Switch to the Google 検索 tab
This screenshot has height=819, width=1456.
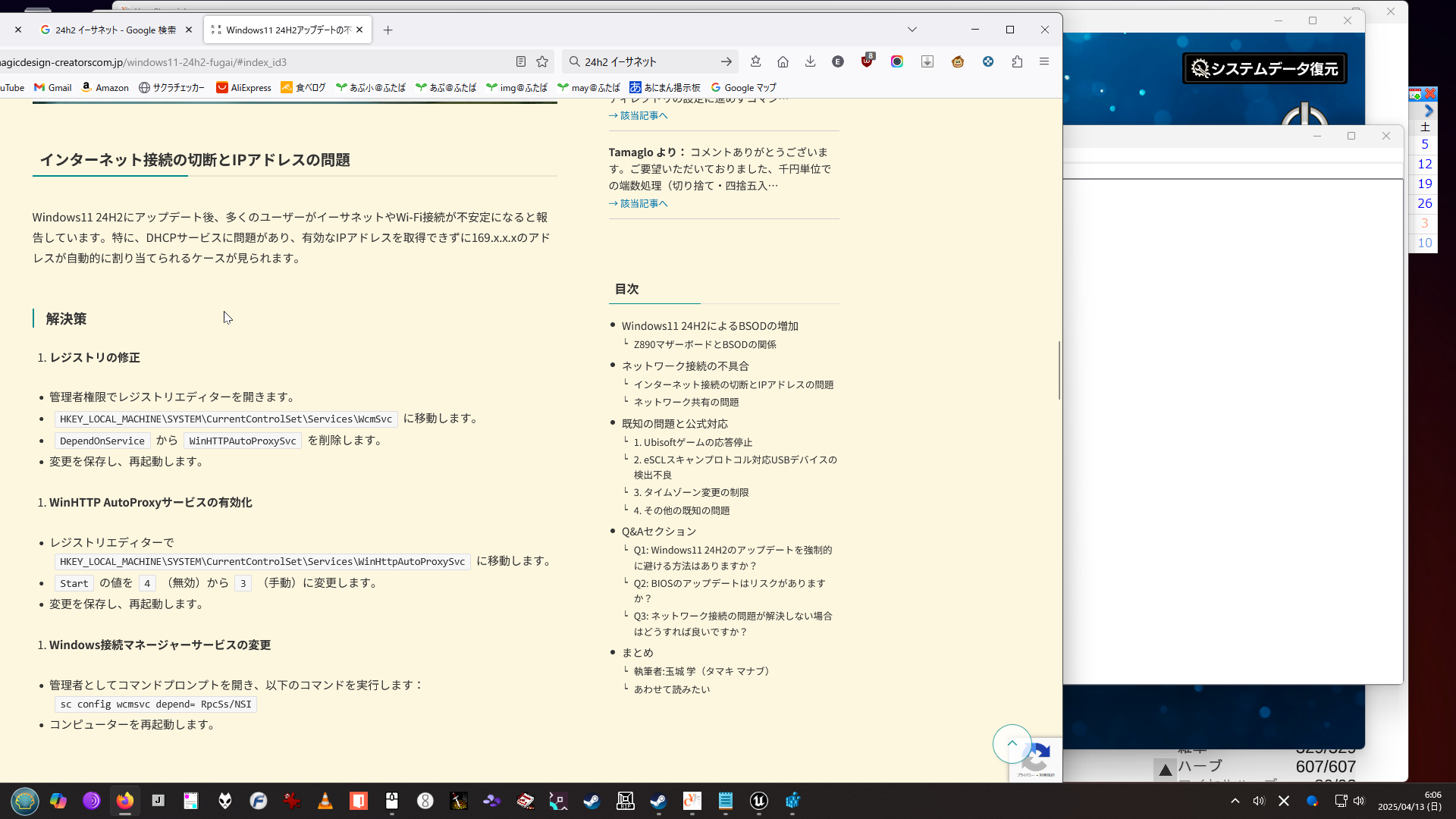114,30
